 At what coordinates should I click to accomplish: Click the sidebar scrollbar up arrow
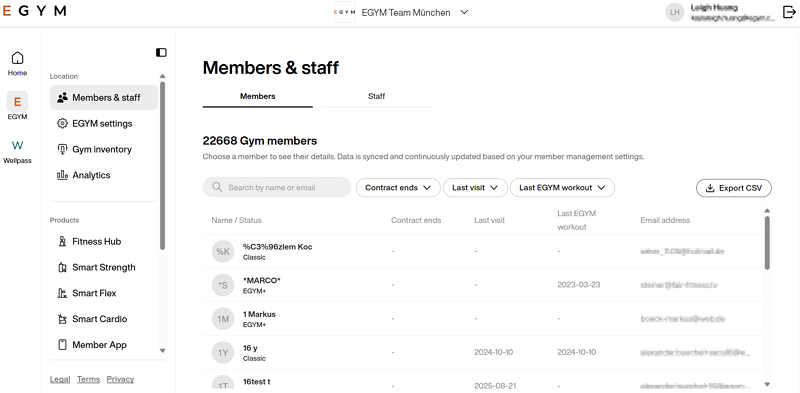tap(163, 76)
